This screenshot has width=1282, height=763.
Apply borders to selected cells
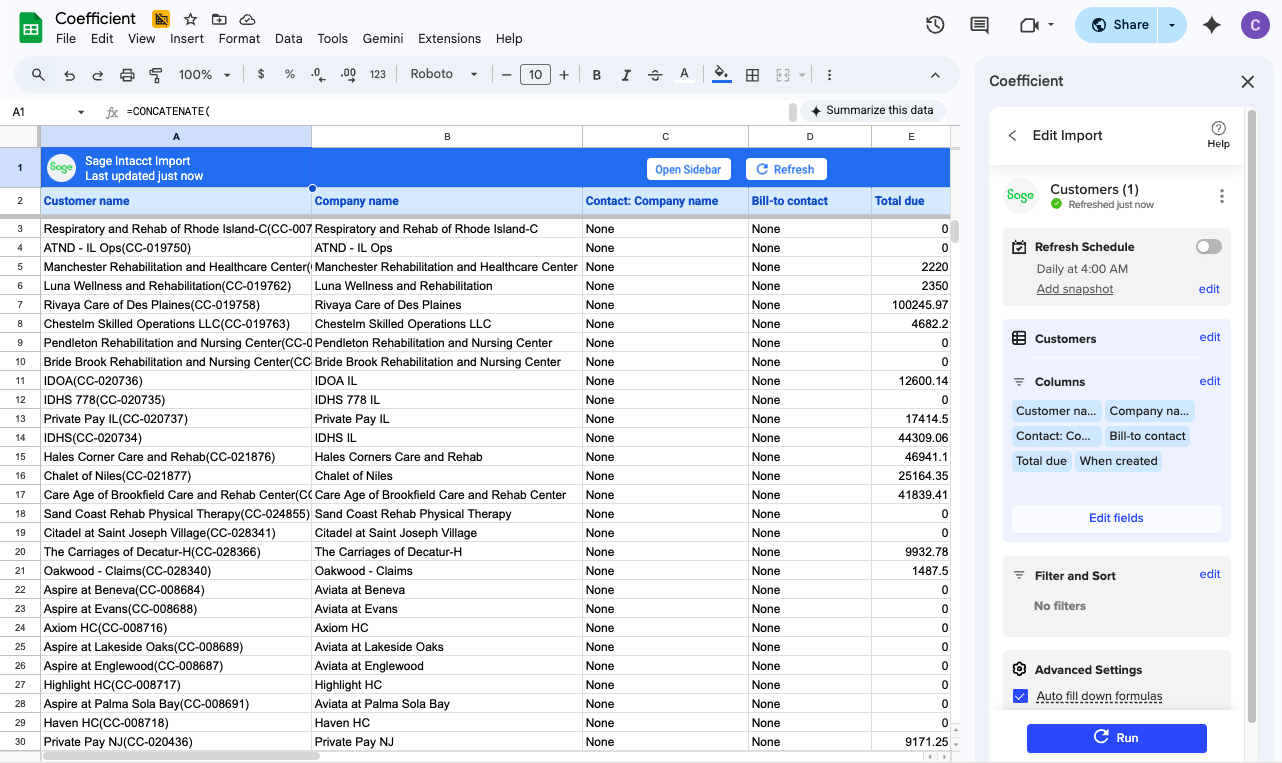(752, 74)
